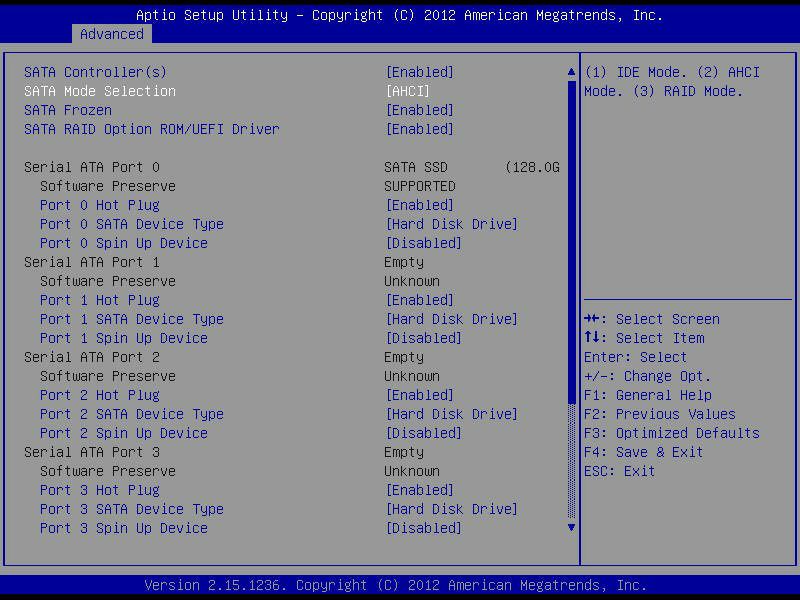800x600 pixels.
Task: Select Port 3 Hot Plug
Action: tap(100, 490)
